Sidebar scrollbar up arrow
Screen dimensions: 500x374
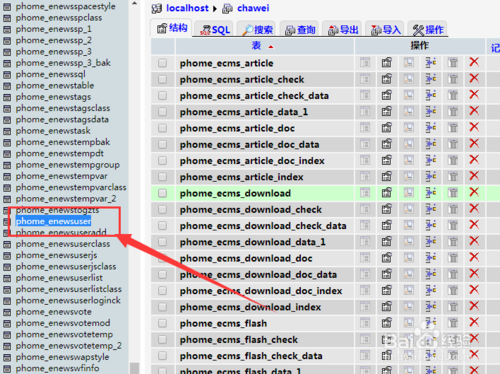pyautogui.click(x=134, y=3)
